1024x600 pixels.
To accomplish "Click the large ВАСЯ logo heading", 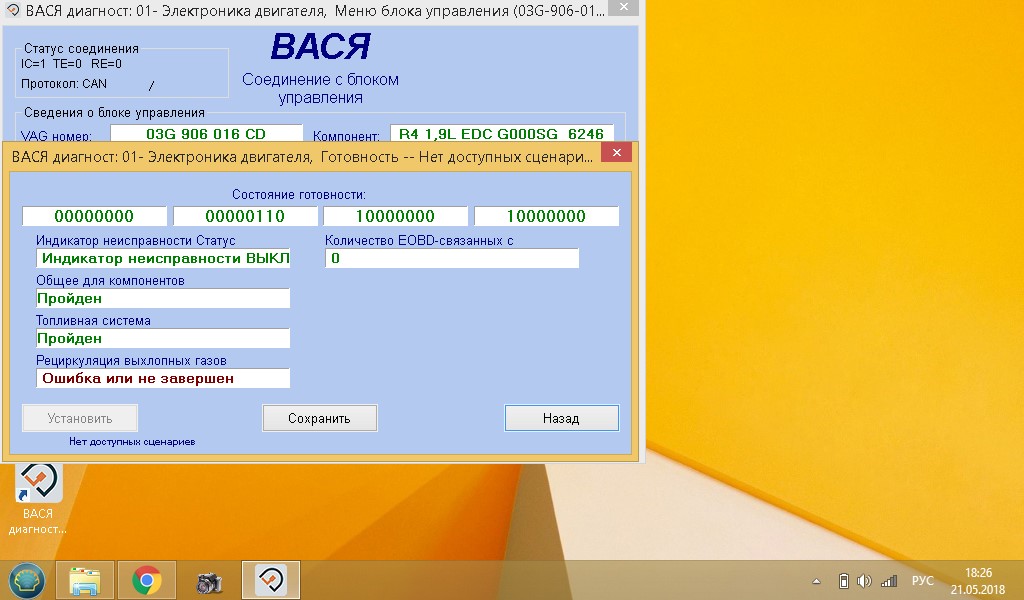I will click(x=321, y=47).
